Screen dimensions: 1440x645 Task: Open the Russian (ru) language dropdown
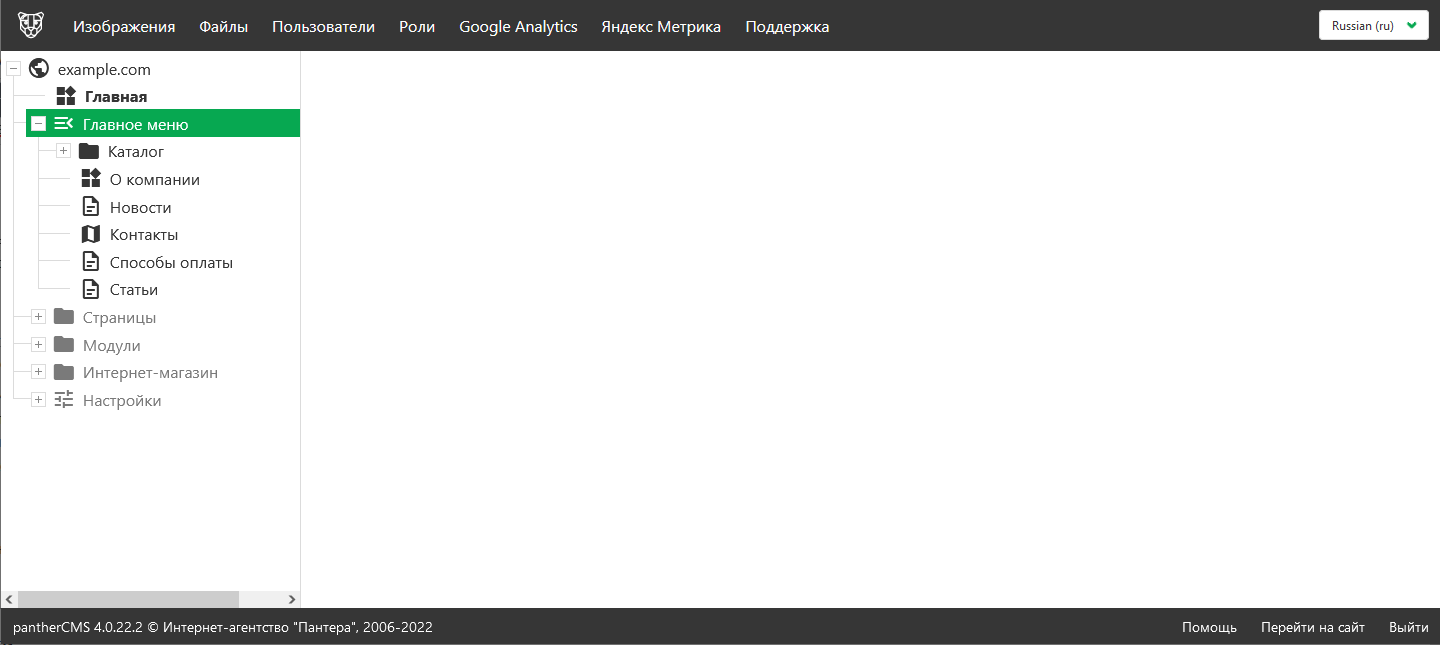click(1373, 26)
